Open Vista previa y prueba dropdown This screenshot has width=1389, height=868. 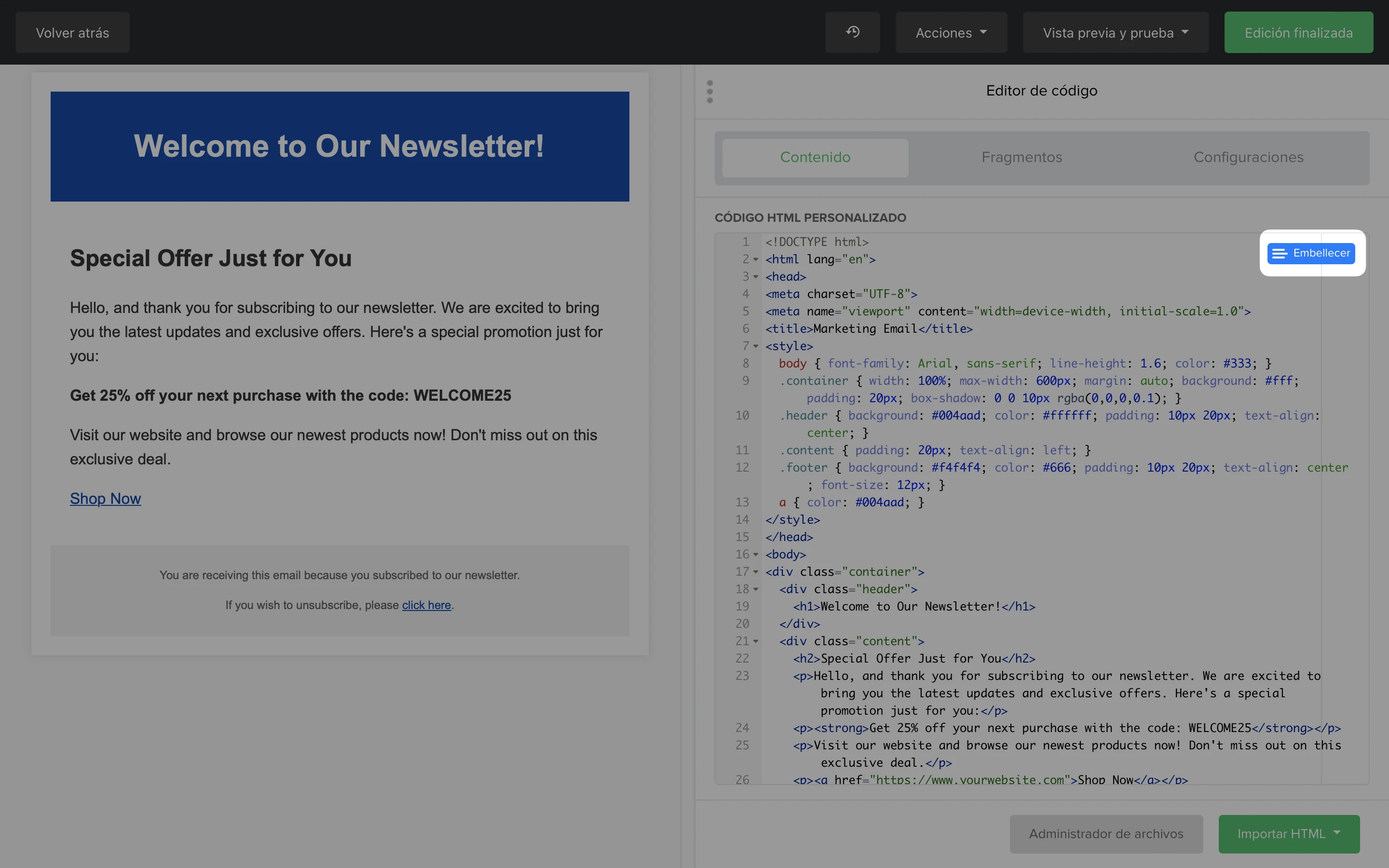click(1115, 33)
